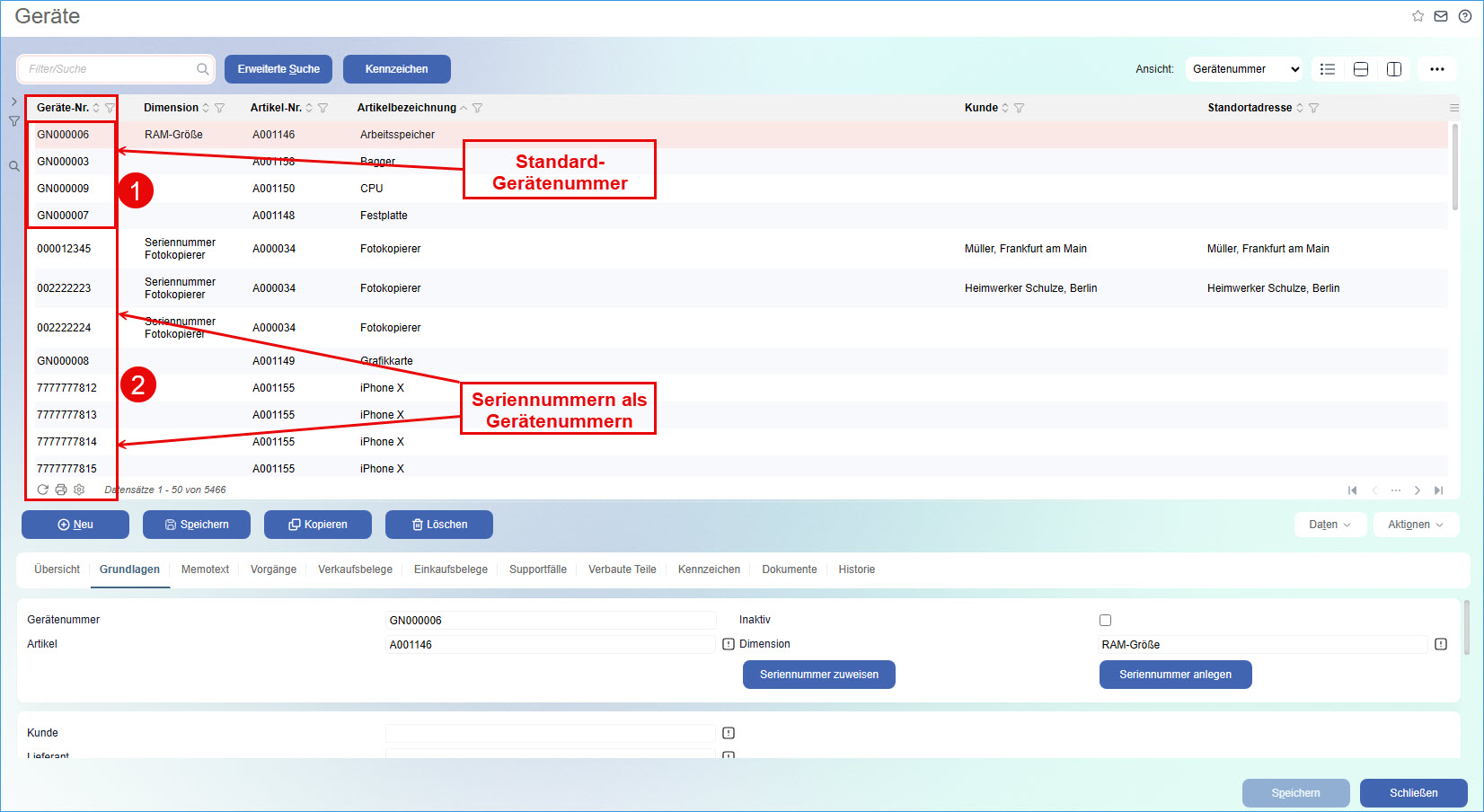The width and height of the screenshot is (1484, 812).
Task: Jump to the last page of records
Action: coord(1439,490)
